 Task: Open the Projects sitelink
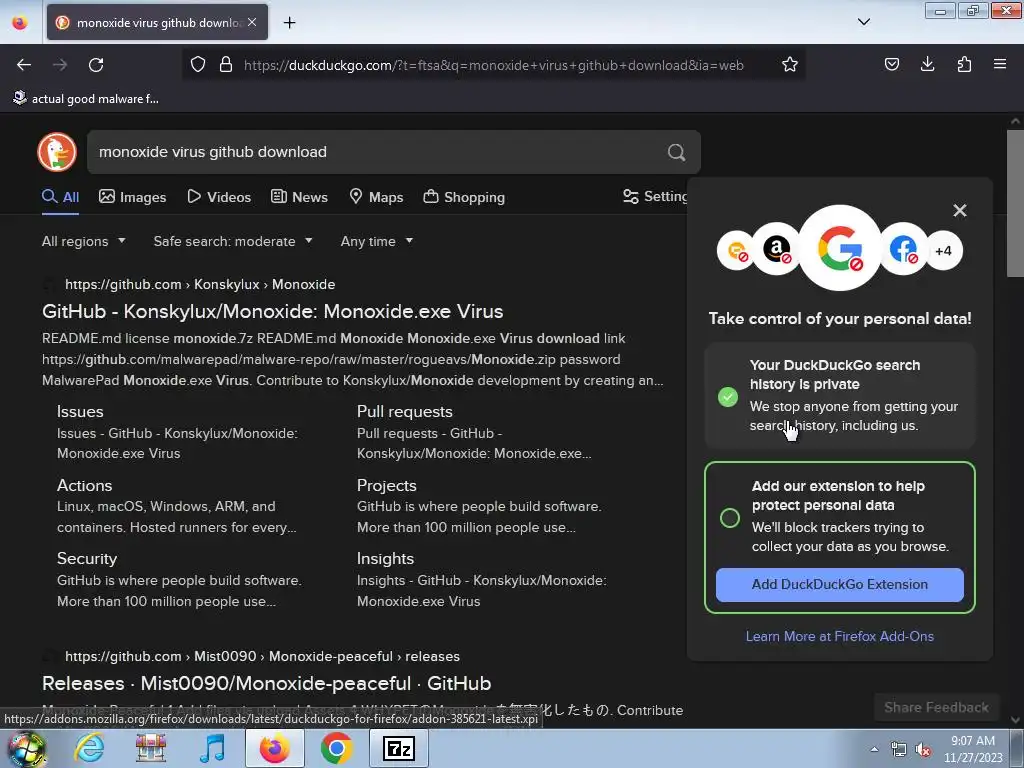tap(387, 486)
